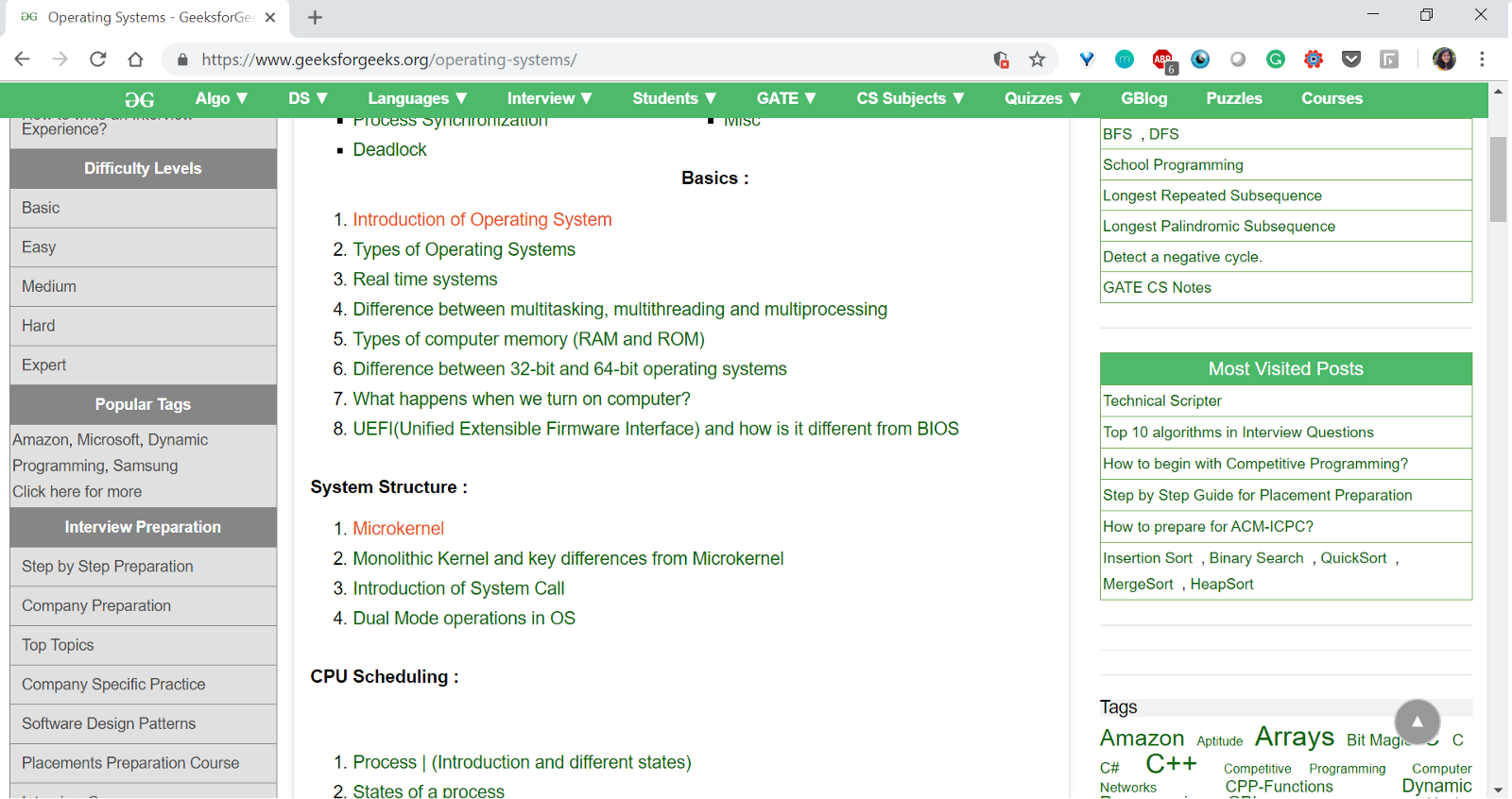Image resolution: width=1512 pixels, height=799 pixels.
Task: Open the Pocket extension
Action: click(x=1351, y=59)
